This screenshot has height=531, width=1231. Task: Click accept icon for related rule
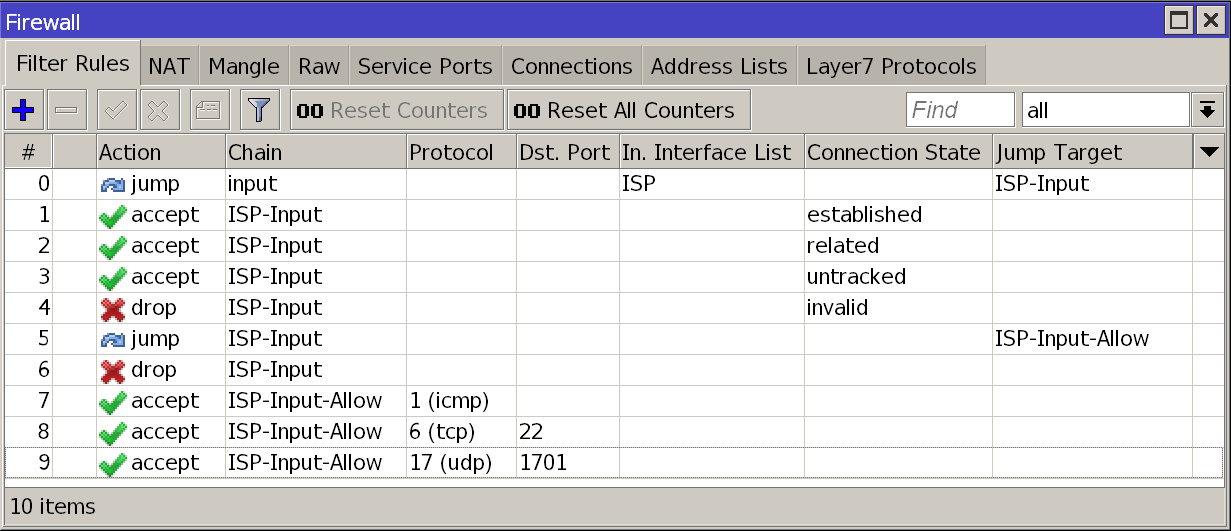114,247
